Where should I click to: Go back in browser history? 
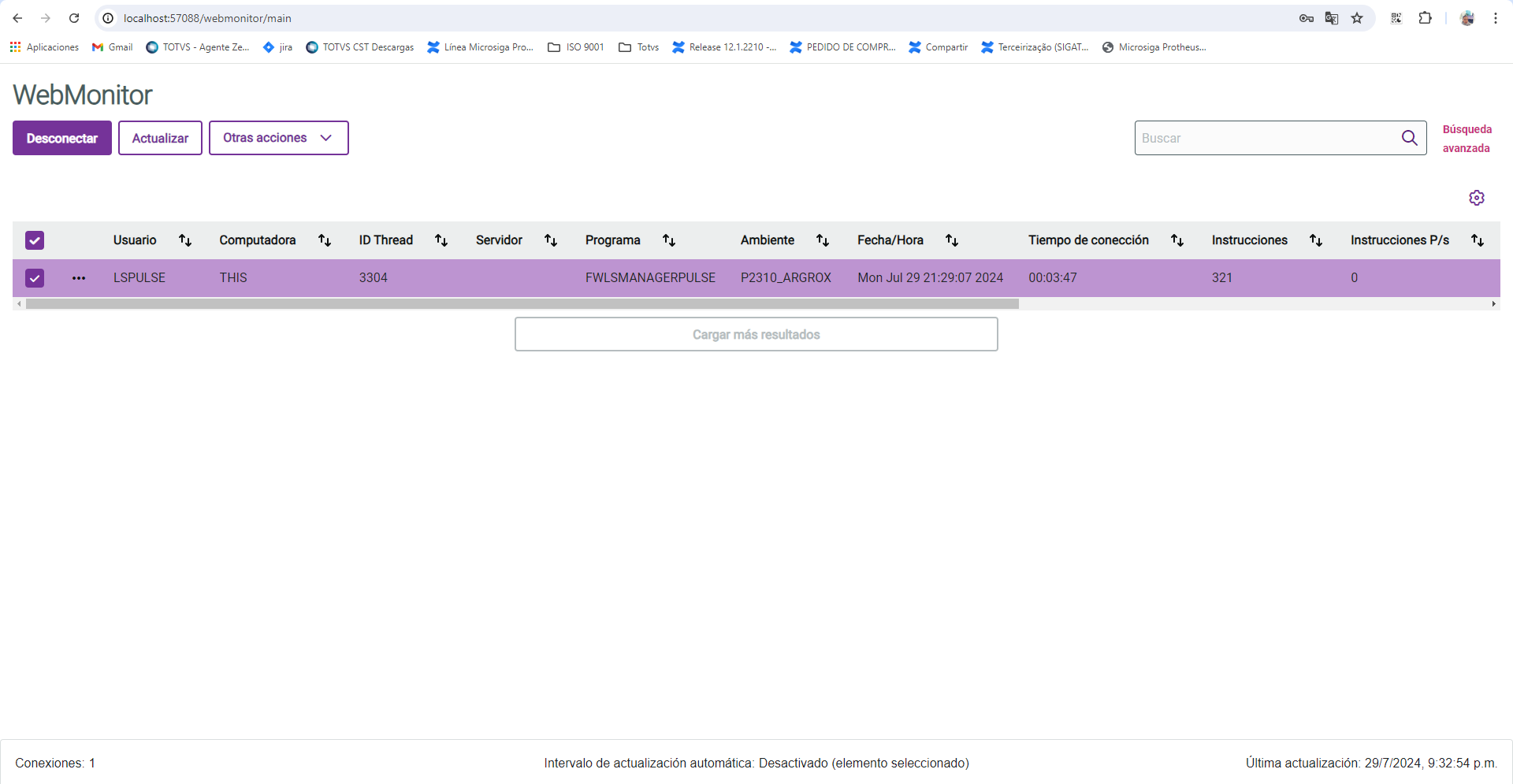click(17, 18)
